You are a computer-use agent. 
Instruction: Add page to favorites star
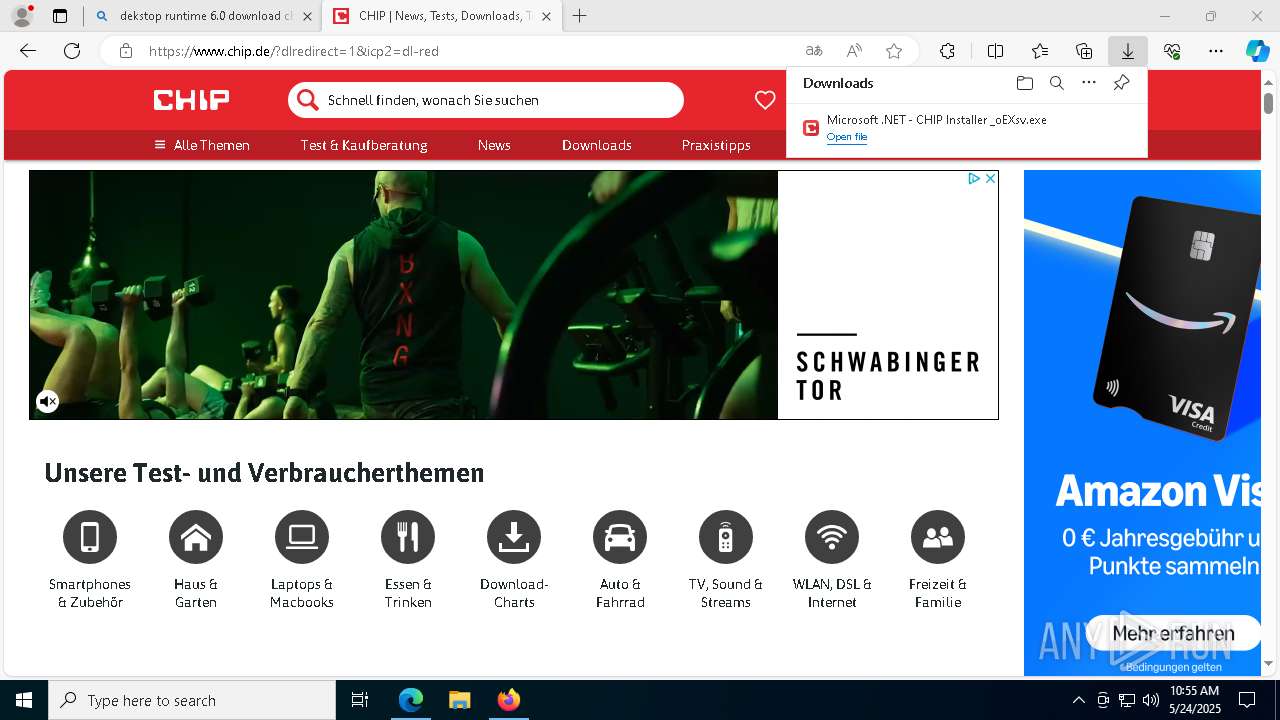point(894,51)
